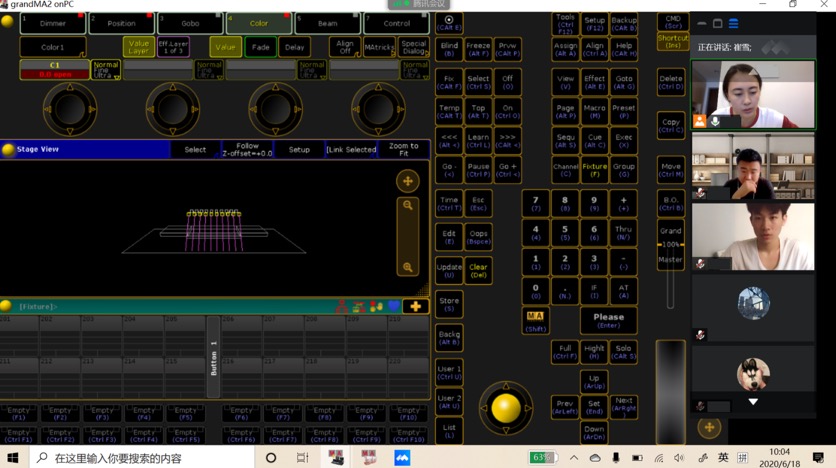
Task: Zoom in with upper magnifier in Stage View
Action: pos(408,205)
